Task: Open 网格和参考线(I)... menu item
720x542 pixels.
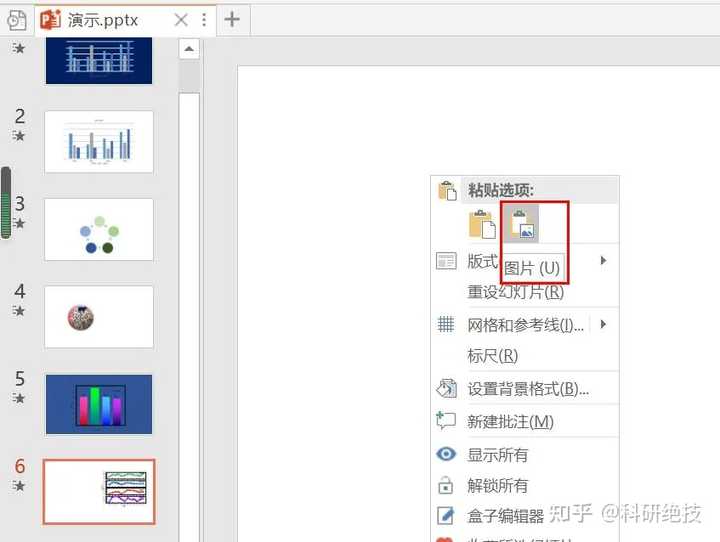Action: click(526, 325)
